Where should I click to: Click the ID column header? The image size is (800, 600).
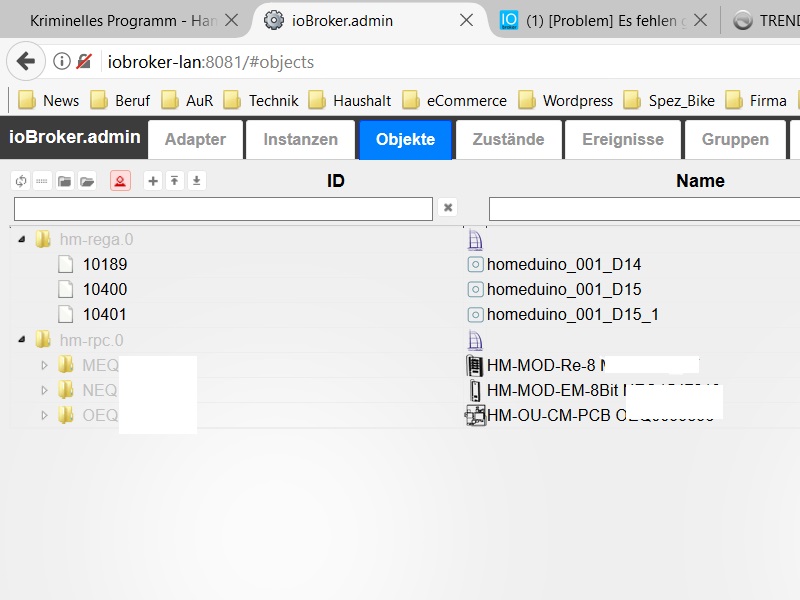click(336, 181)
